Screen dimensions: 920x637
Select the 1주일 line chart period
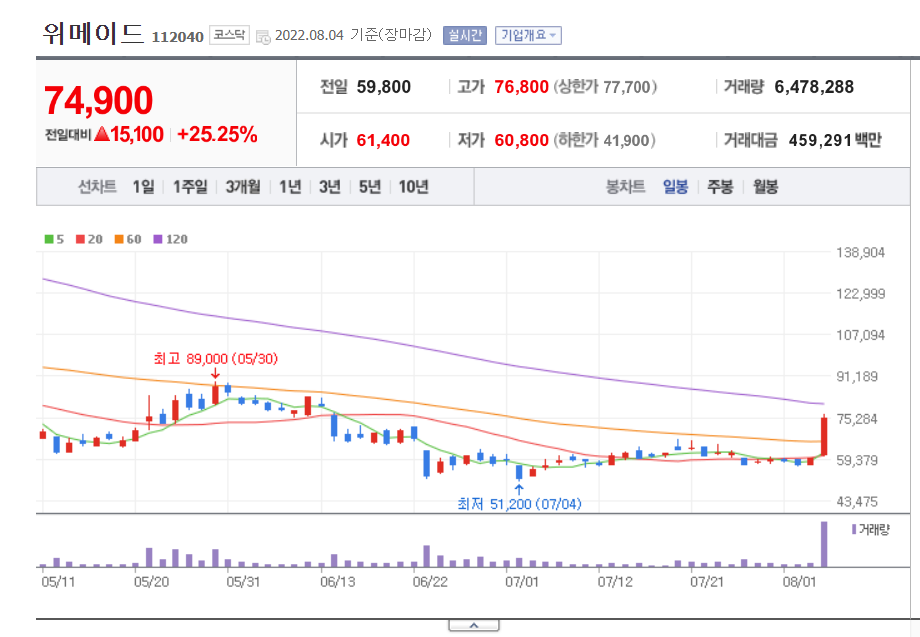pyautogui.click(x=190, y=187)
